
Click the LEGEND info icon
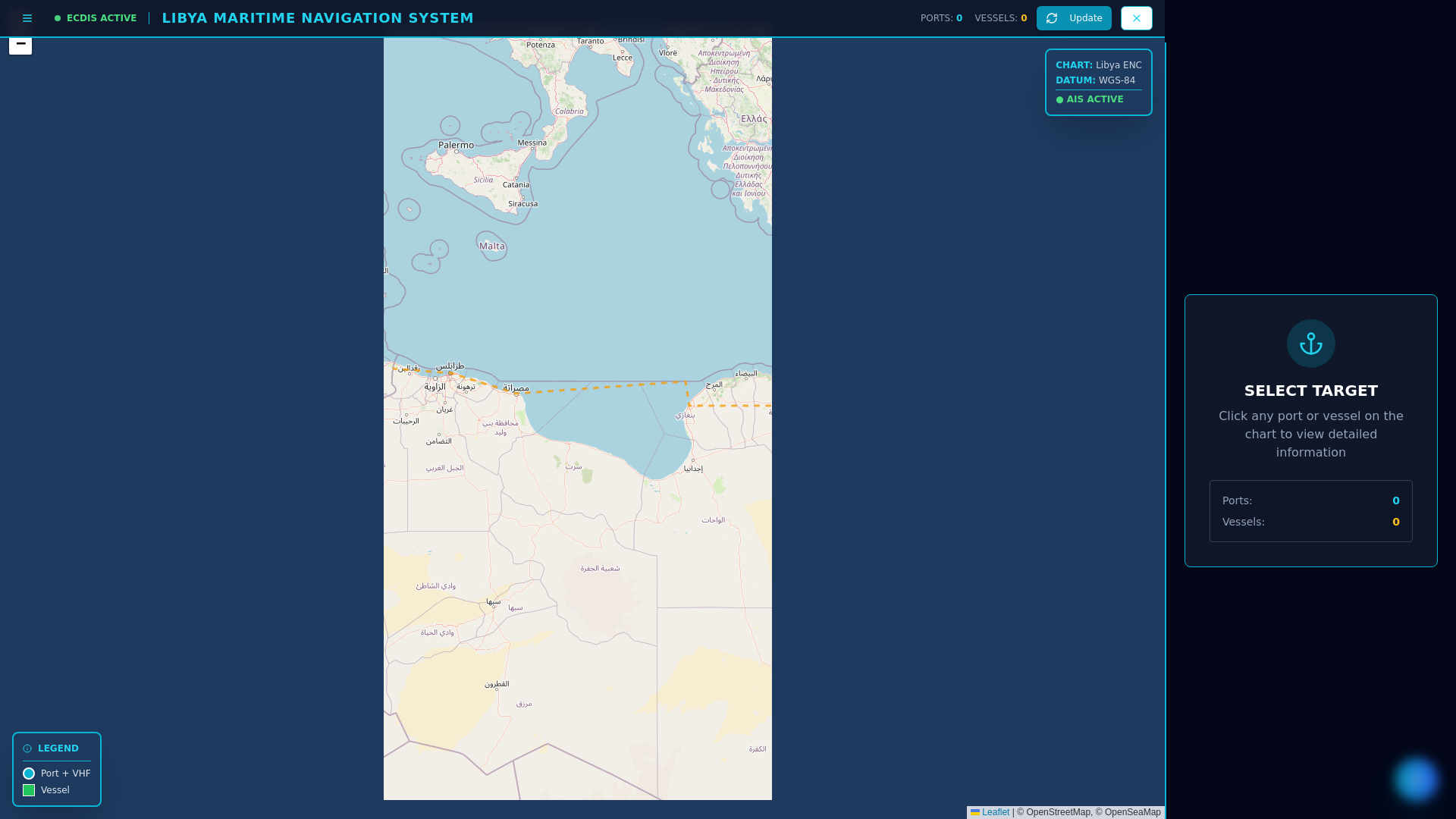point(27,748)
